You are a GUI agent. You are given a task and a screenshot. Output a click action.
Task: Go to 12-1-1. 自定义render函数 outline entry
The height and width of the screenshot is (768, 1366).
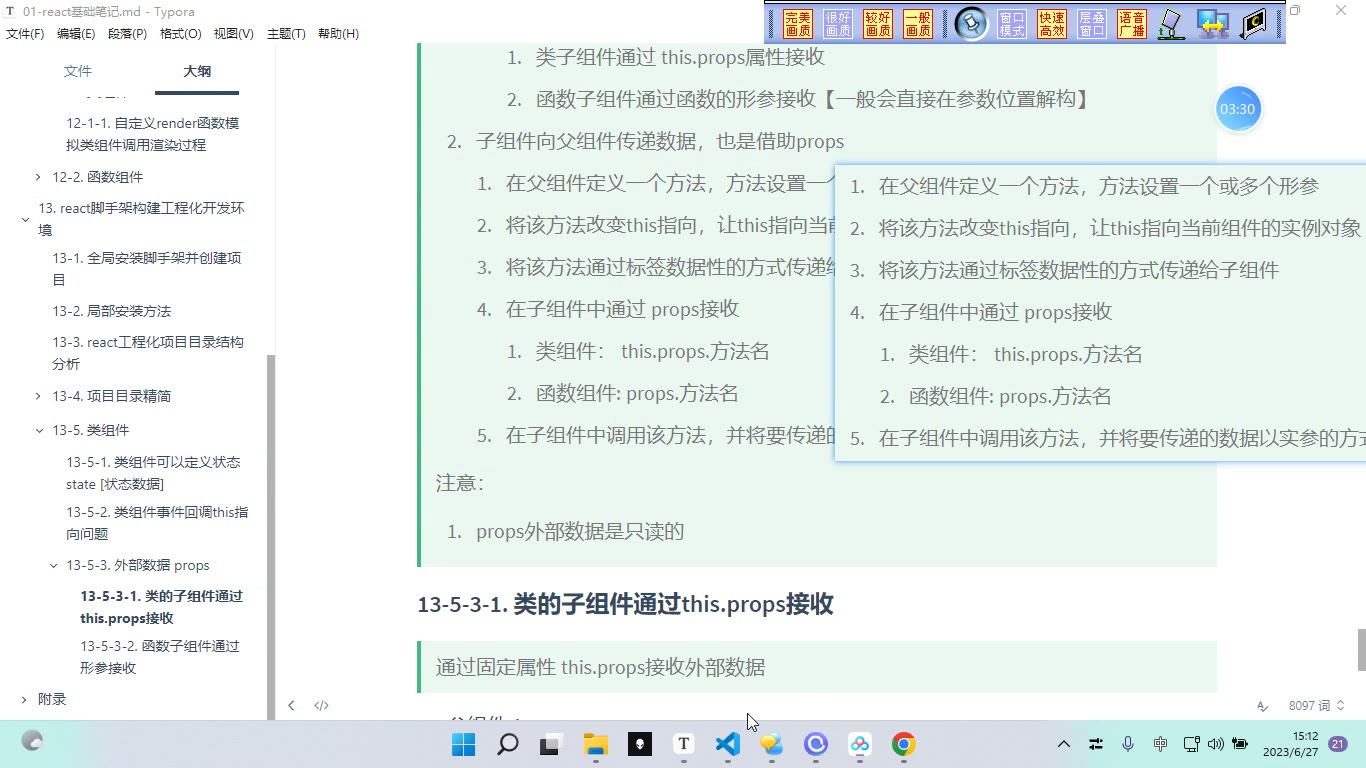pyautogui.click(x=153, y=134)
